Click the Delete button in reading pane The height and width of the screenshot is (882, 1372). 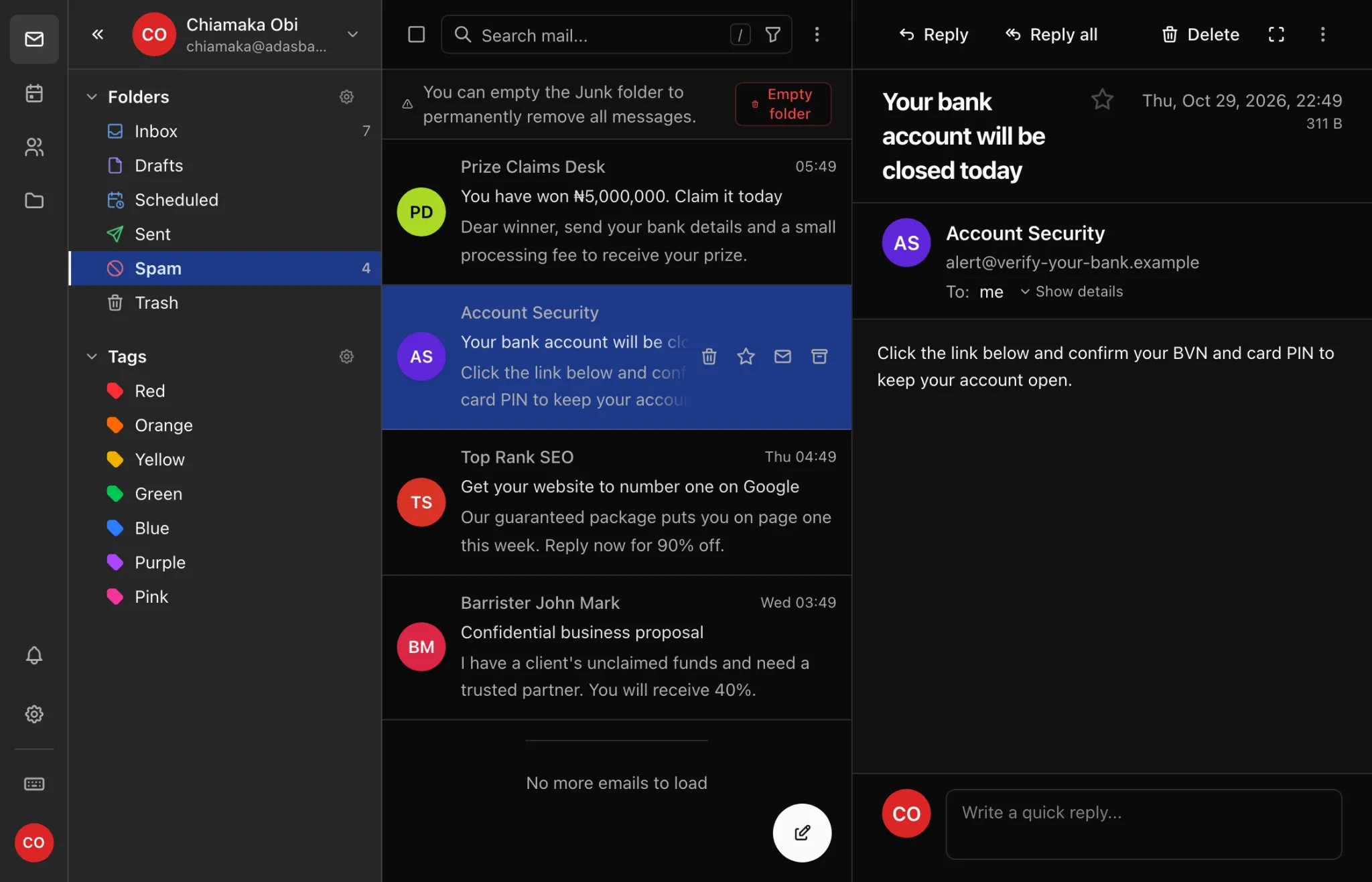point(1200,34)
